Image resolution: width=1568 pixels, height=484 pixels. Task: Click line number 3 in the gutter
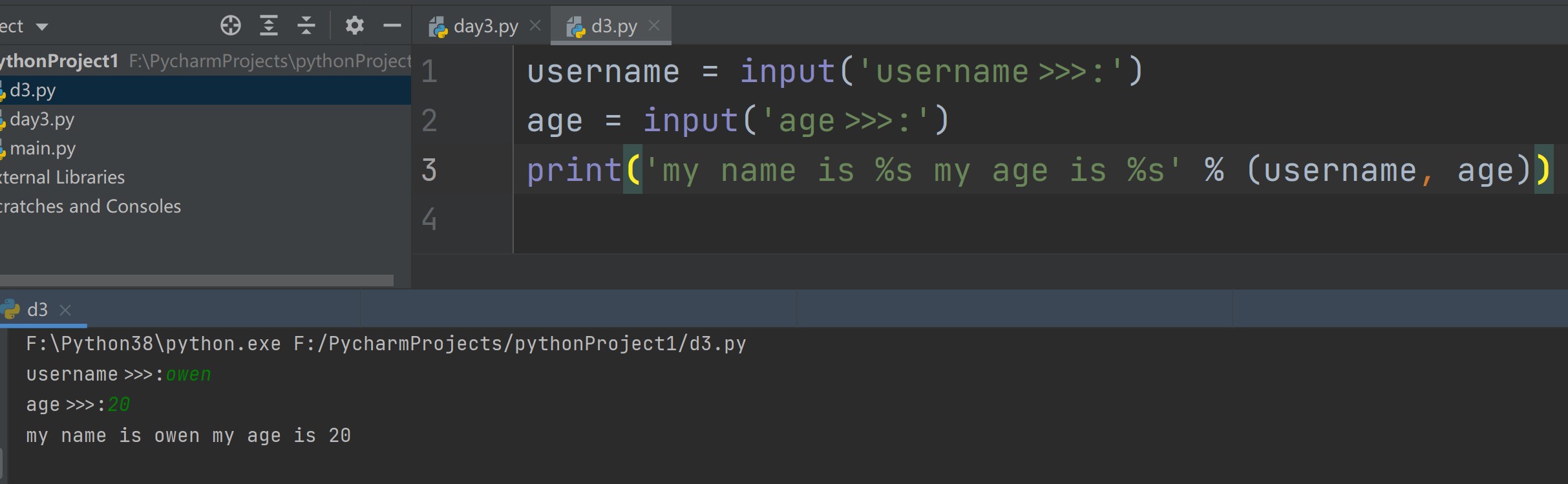pos(429,170)
